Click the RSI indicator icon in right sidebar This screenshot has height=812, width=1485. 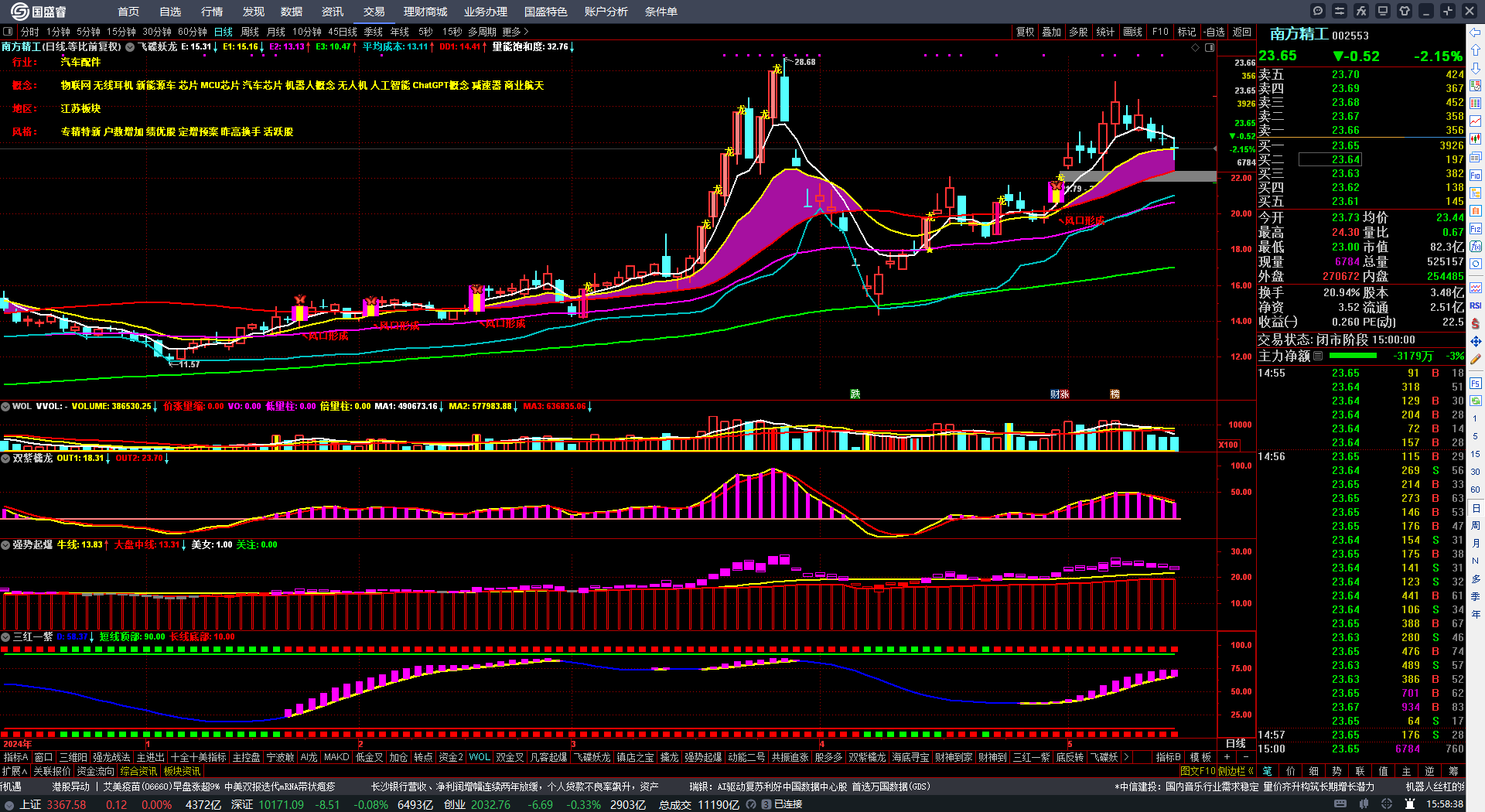(x=1476, y=305)
